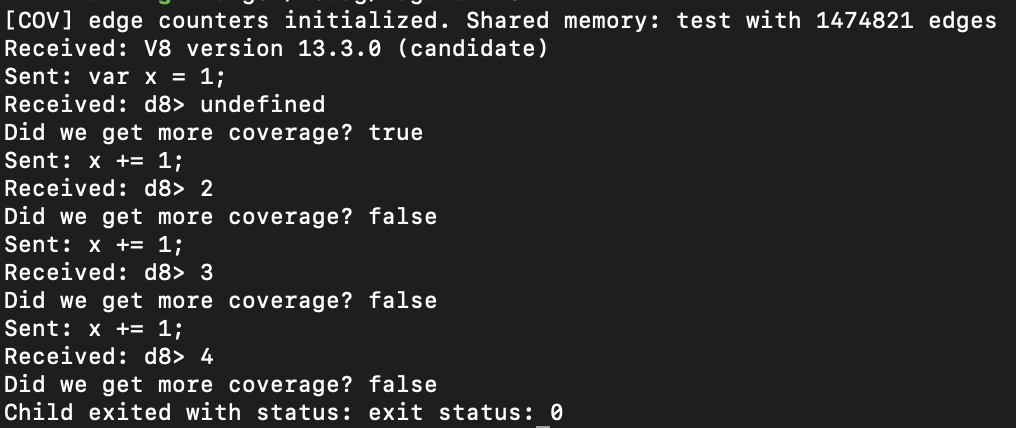This screenshot has width=1016, height=428.
Task: Click the d8 output value 3
Action: tap(207, 272)
